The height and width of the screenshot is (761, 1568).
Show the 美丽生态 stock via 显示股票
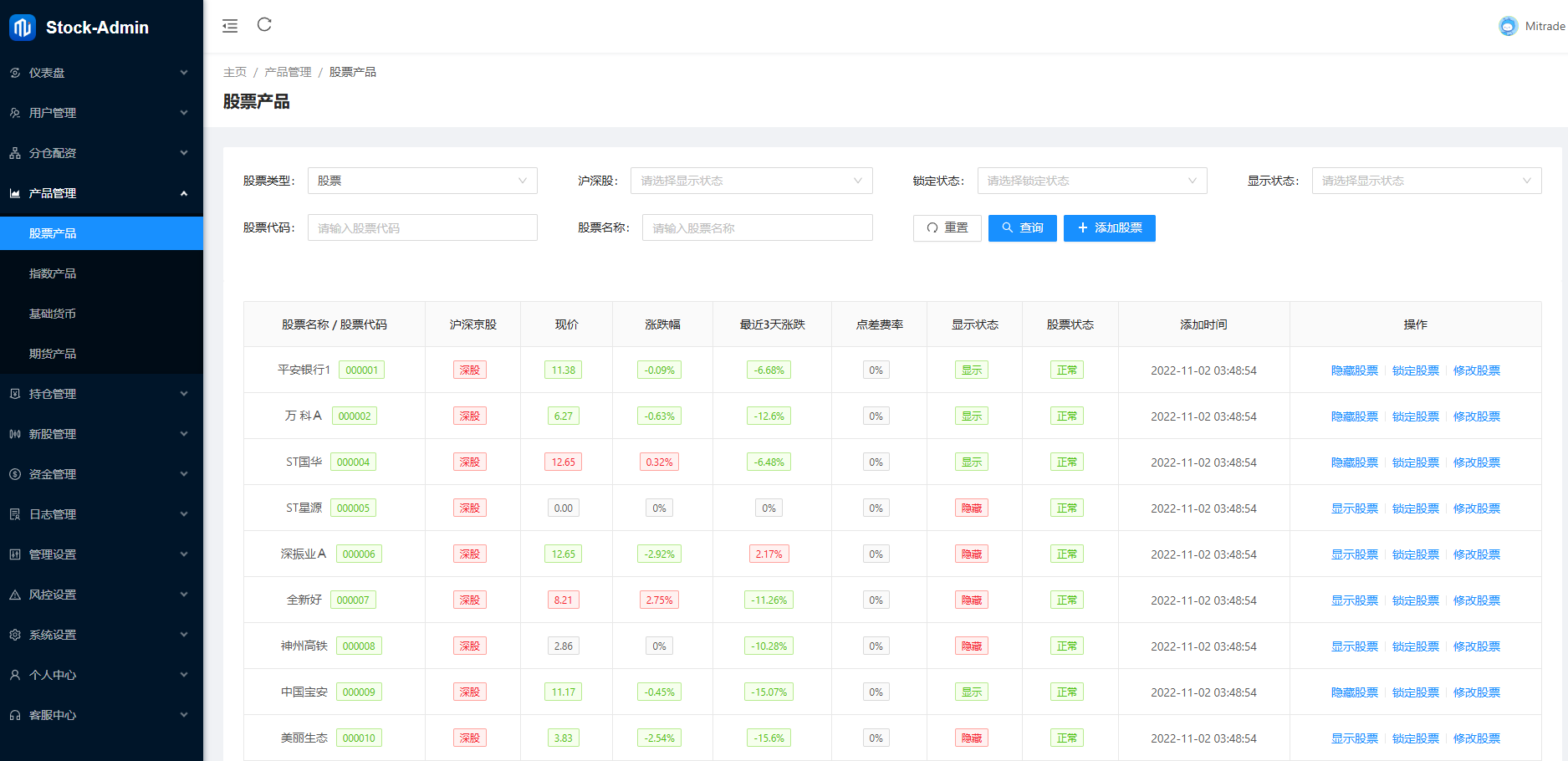(1354, 738)
